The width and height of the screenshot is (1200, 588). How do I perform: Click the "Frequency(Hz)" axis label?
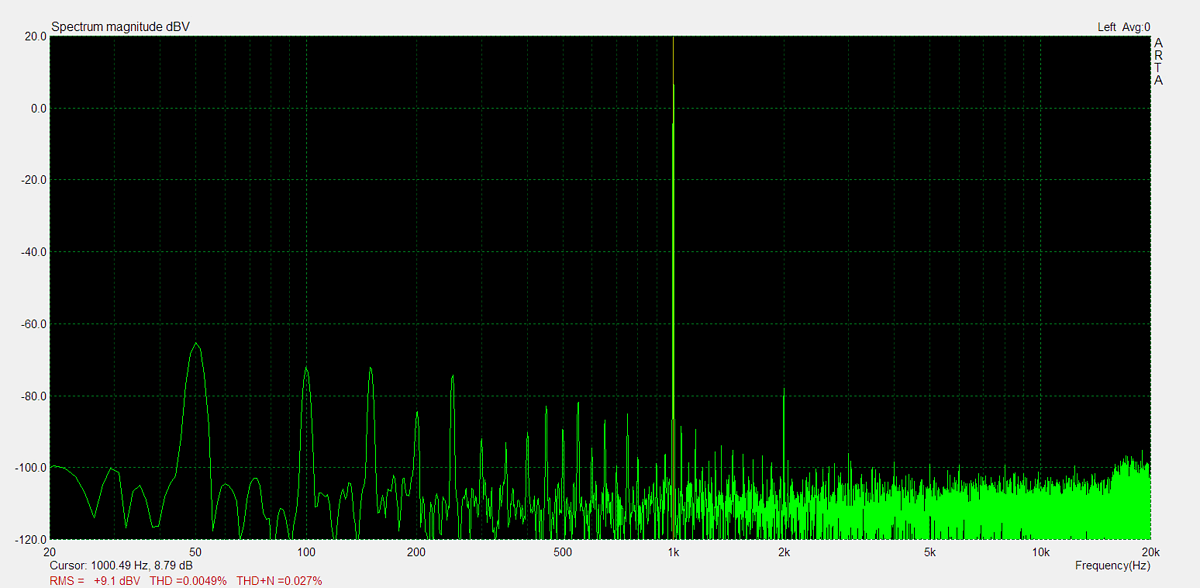click(1112, 566)
